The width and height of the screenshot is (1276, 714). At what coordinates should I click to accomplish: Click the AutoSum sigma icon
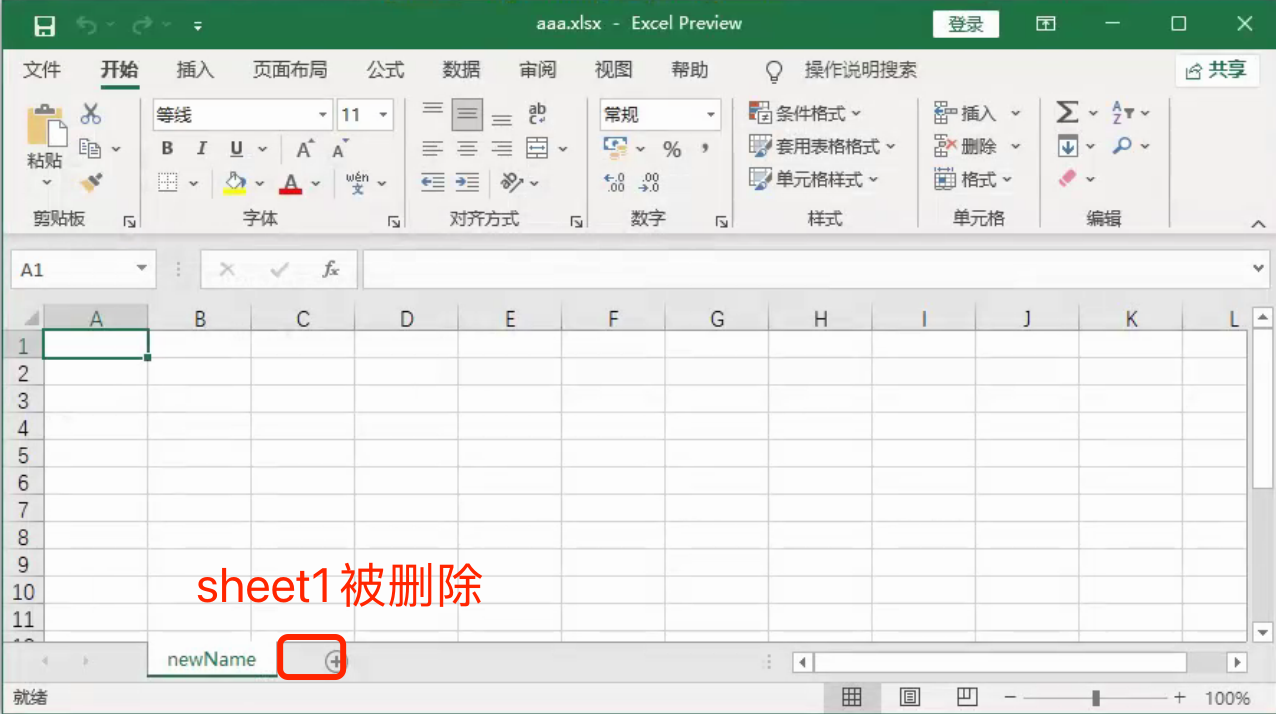1067,113
